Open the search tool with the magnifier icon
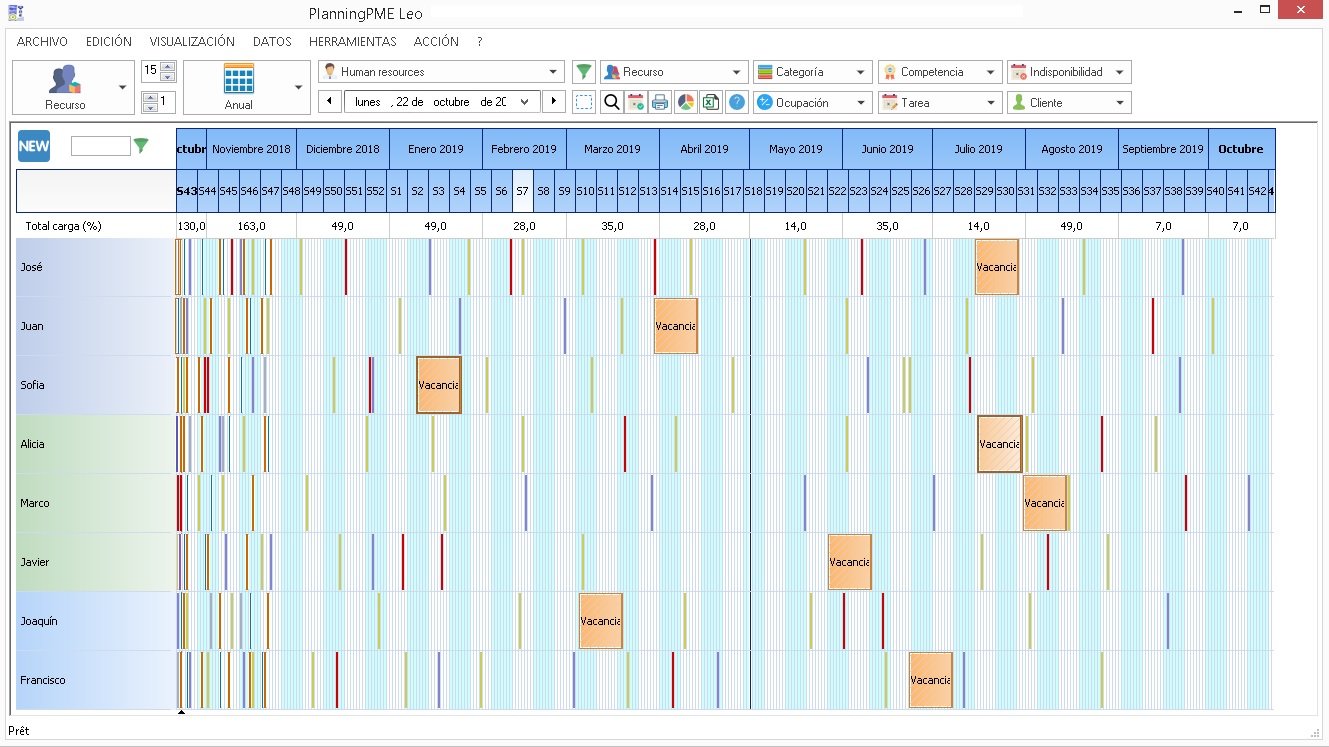Image resolution: width=1329 pixels, height=747 pixels. [x=610, y=101]
